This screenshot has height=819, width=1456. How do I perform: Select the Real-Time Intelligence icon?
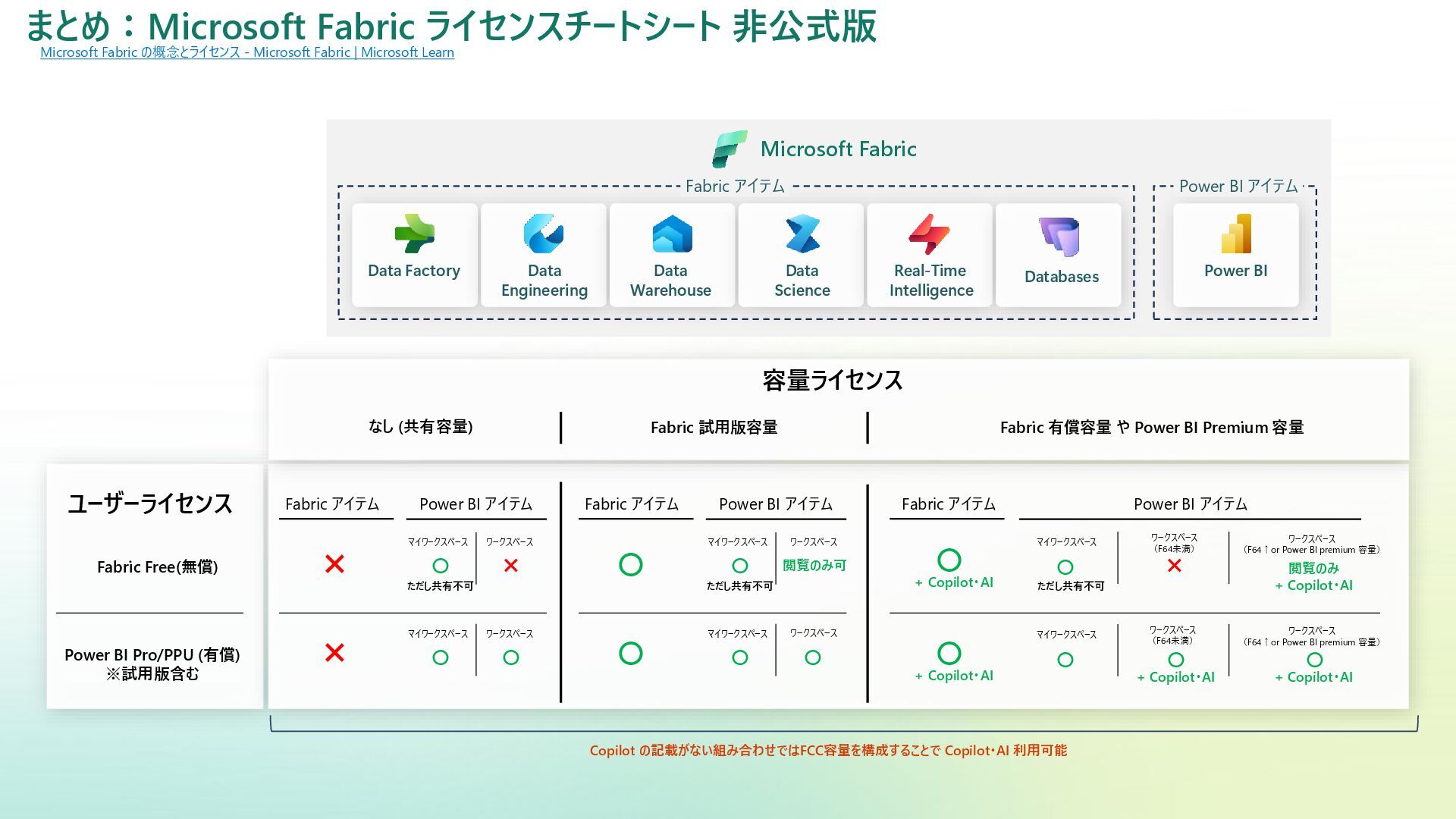tap(930, 234)
